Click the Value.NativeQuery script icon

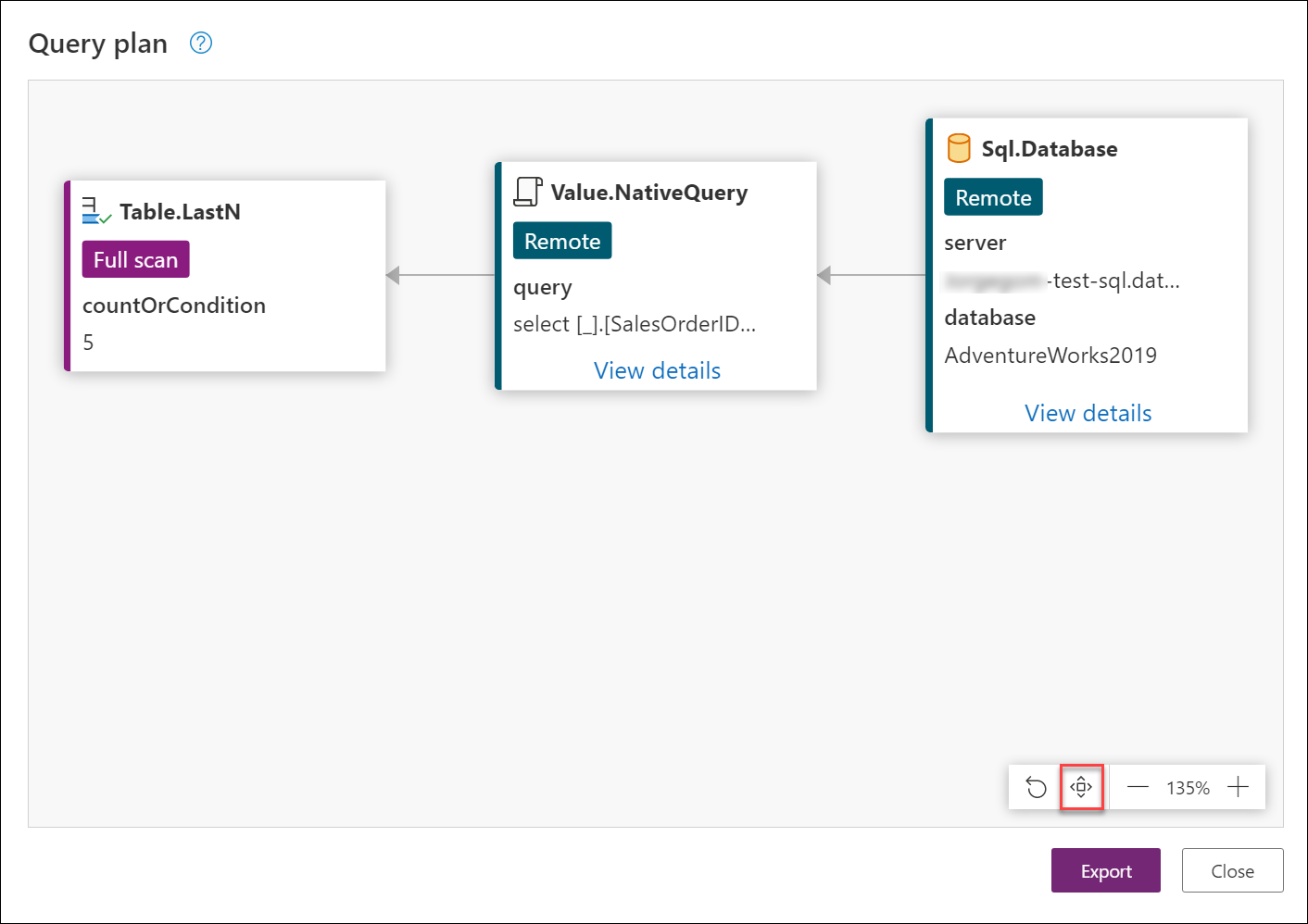coord(528,192)
